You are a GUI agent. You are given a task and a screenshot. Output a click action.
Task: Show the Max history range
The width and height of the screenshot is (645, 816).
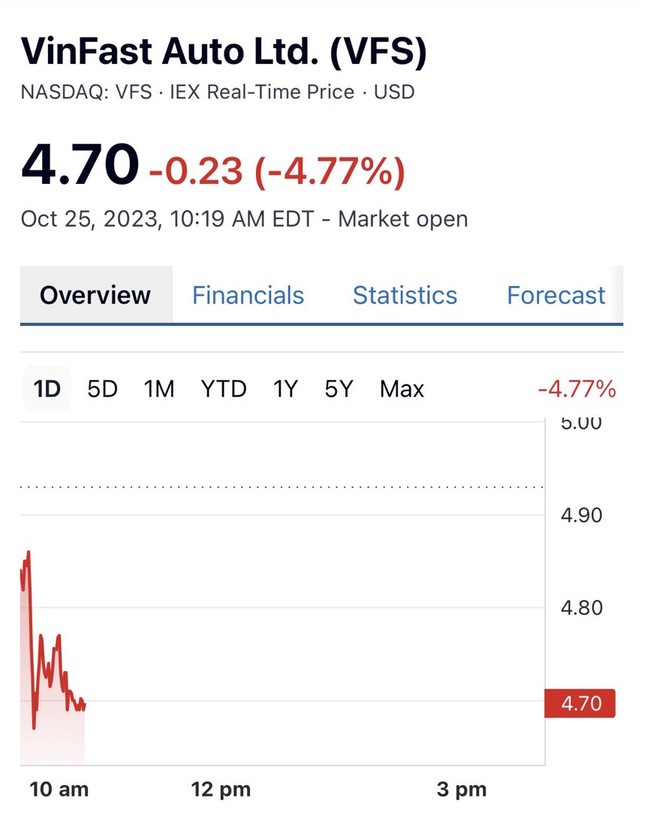[402, 389]
